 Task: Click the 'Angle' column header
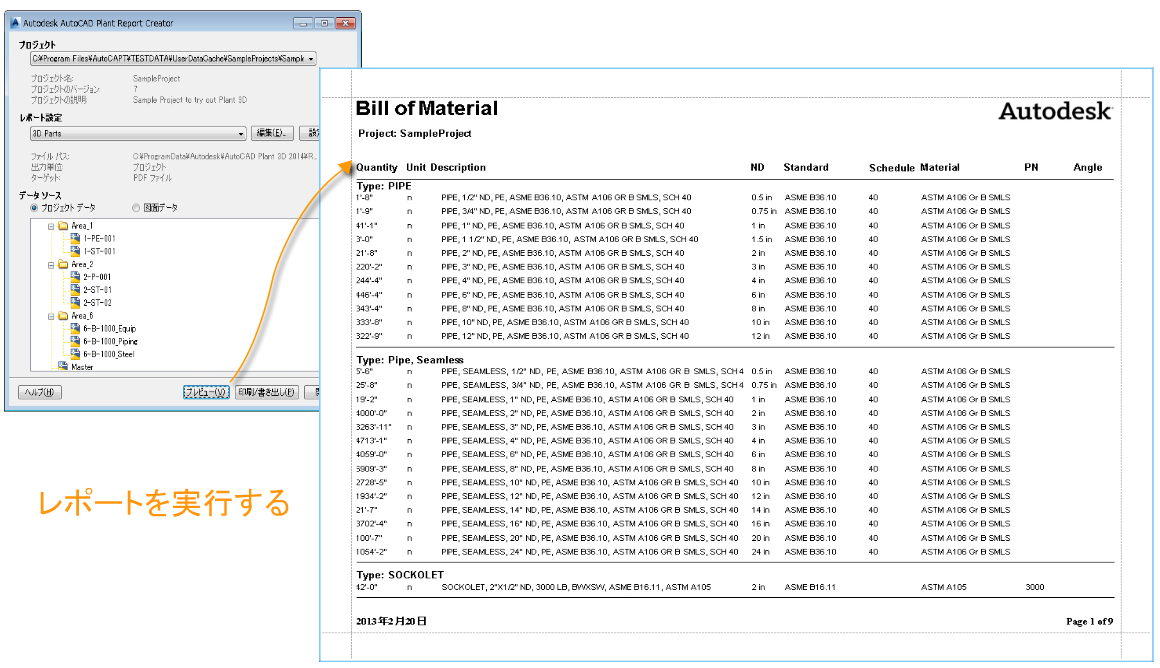point(1088,167)
